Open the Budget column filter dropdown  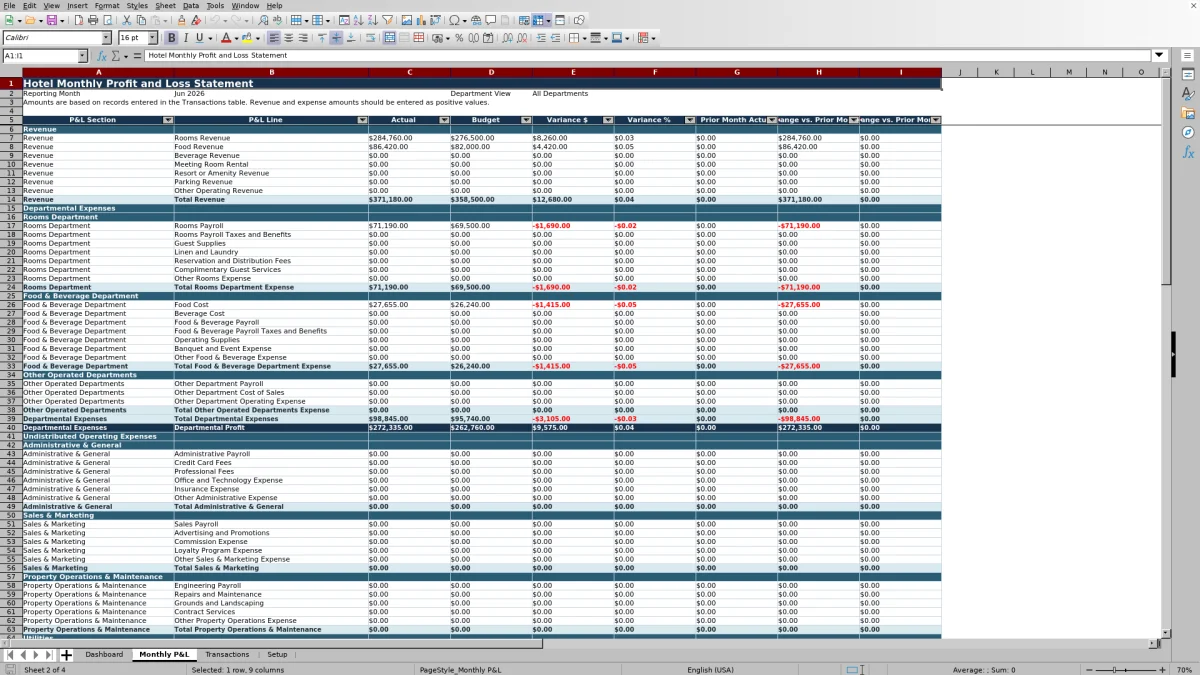click(x=526, y=120)
